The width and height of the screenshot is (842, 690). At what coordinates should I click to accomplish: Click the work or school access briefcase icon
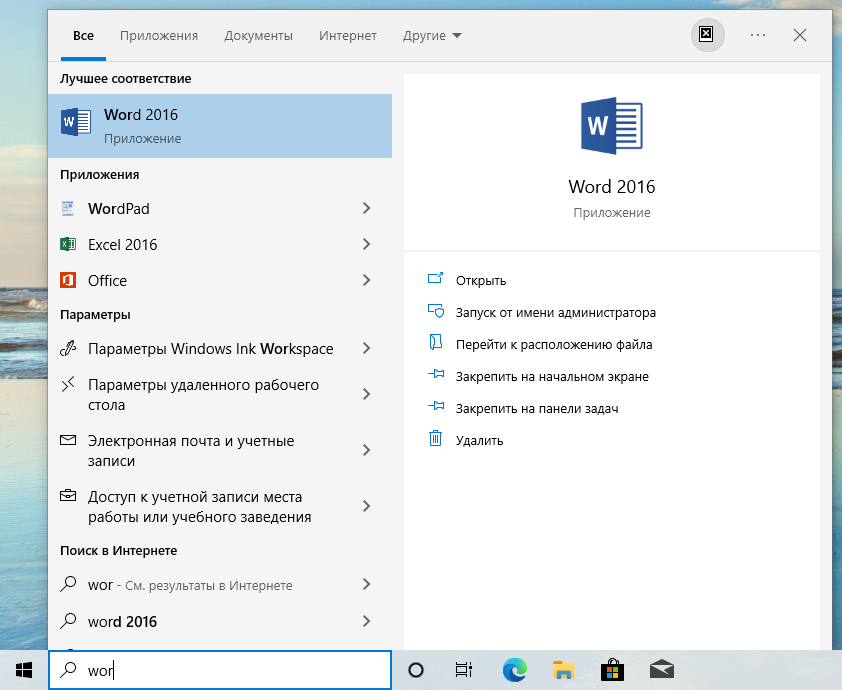(68, 496)
